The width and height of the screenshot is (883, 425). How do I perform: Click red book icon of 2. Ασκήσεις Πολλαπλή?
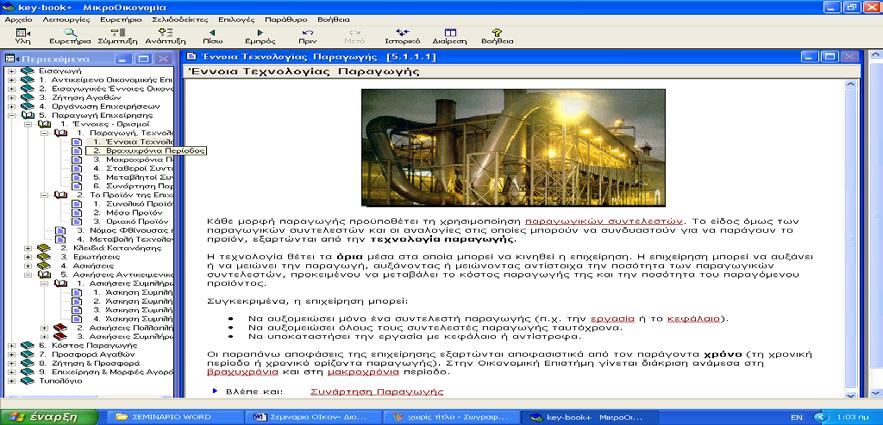point(60,327)
